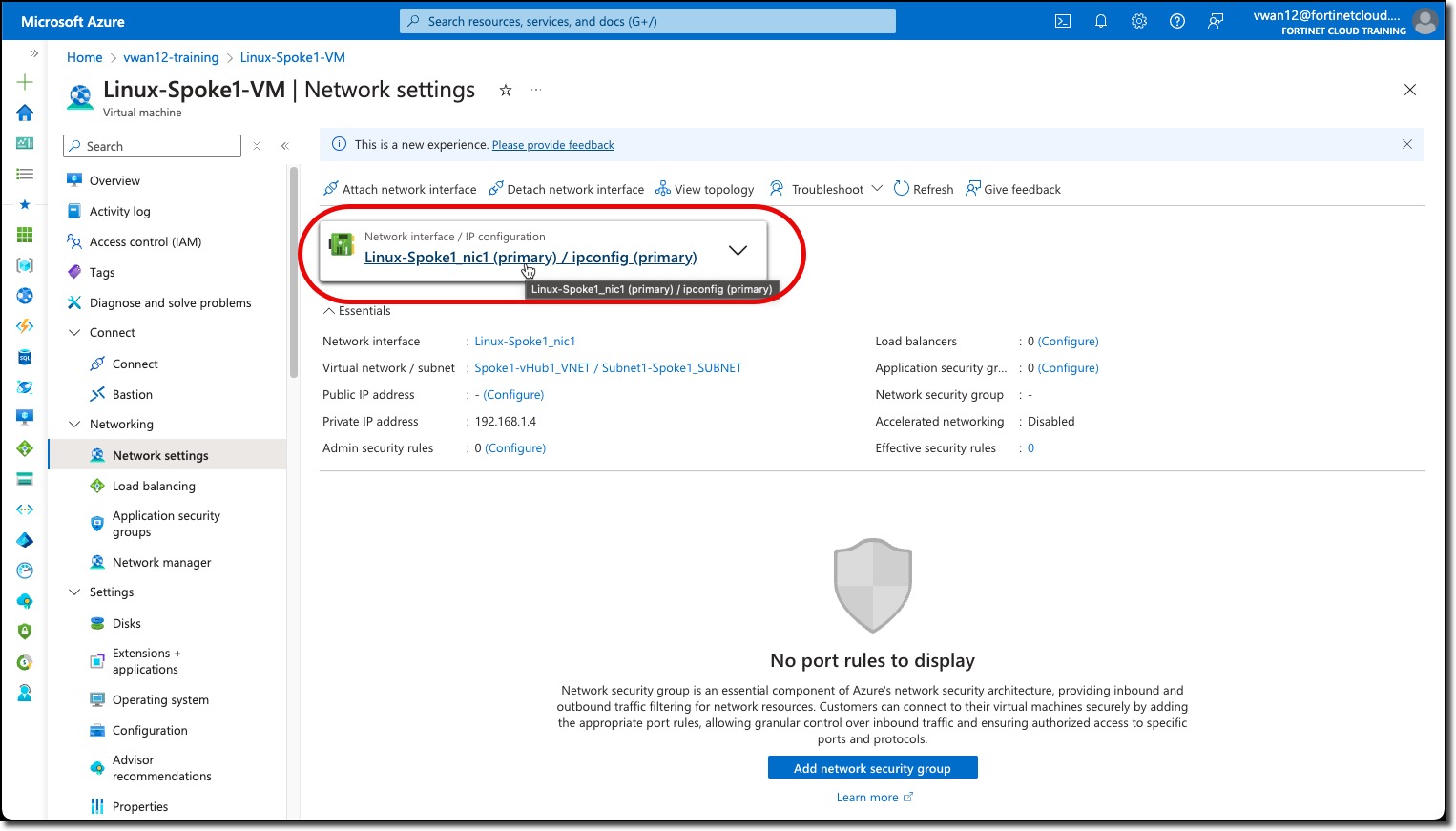Screen dimensions: 1456x831
Task: Configure the Public IP address
Action: pos(513,394)
